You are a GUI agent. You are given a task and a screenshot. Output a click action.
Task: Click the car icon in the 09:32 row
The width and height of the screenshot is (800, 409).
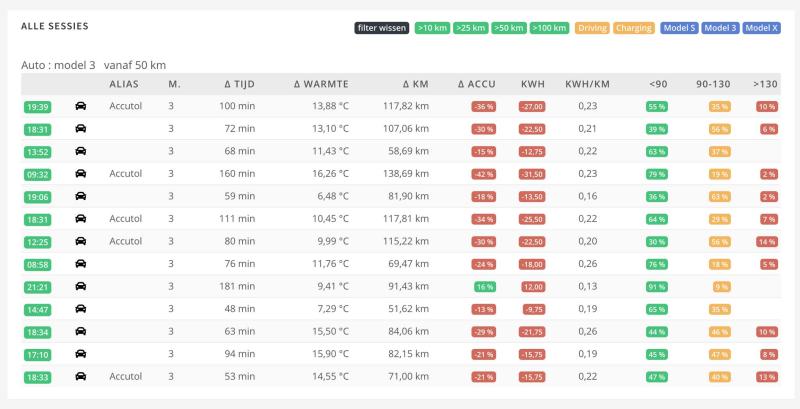(81, 174)
